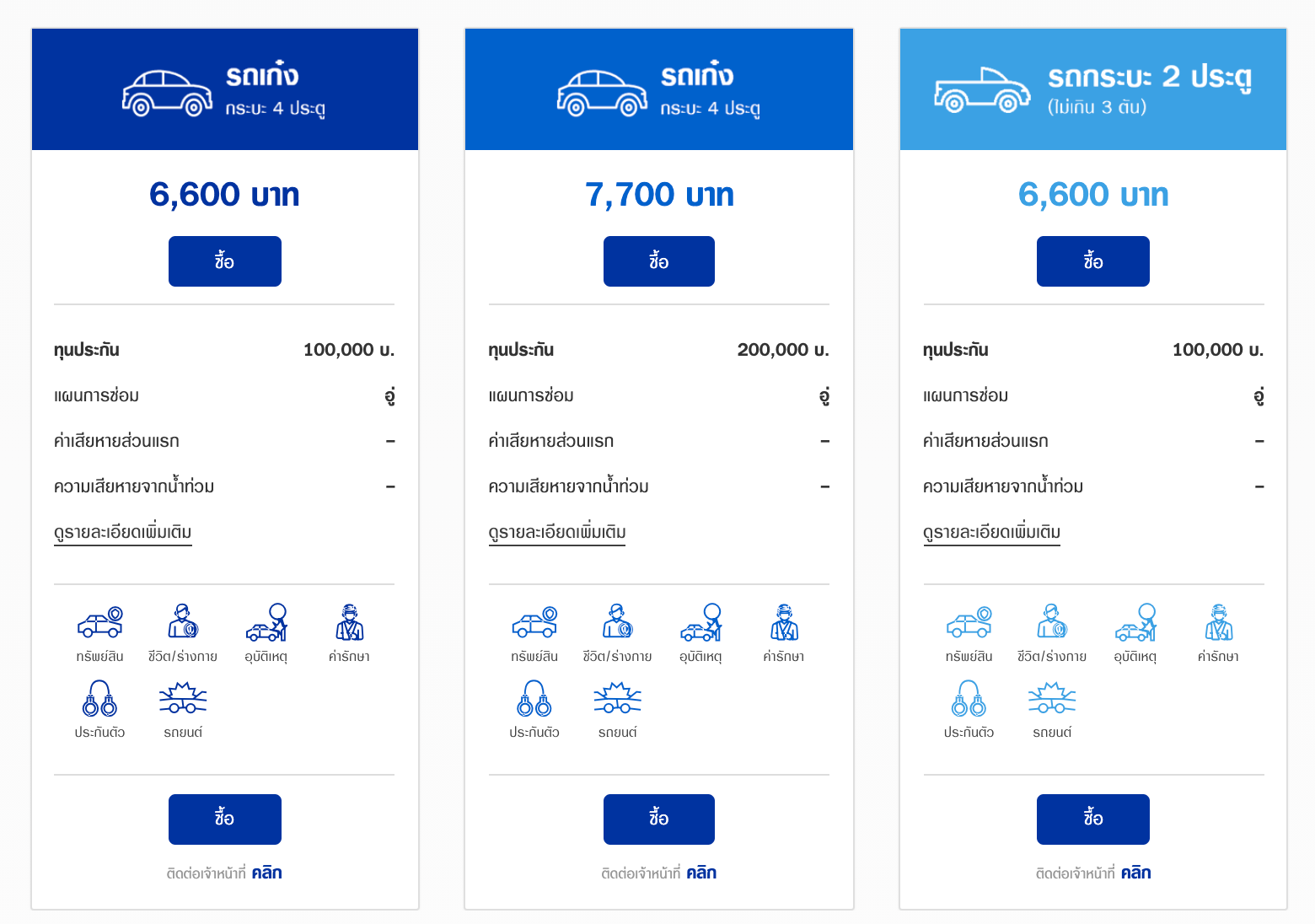Click the ชีวิต/ร่างกาย icon in the รถกระบะ 2 ประตู card
This screenshot has width=1315, height=924.
pyautogui.click(x=1052, y=621)
